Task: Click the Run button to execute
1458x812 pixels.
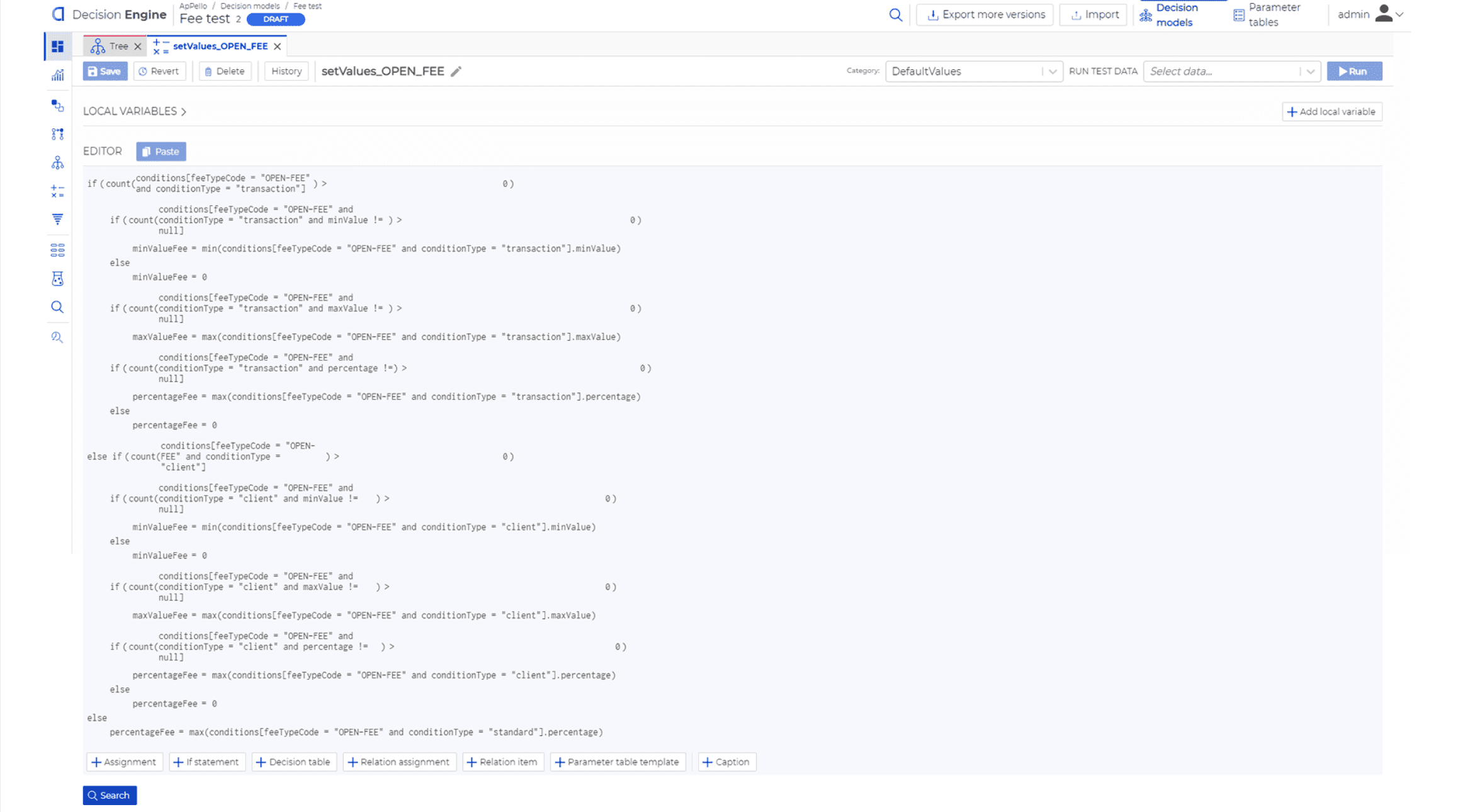Action: point(1354,71)
